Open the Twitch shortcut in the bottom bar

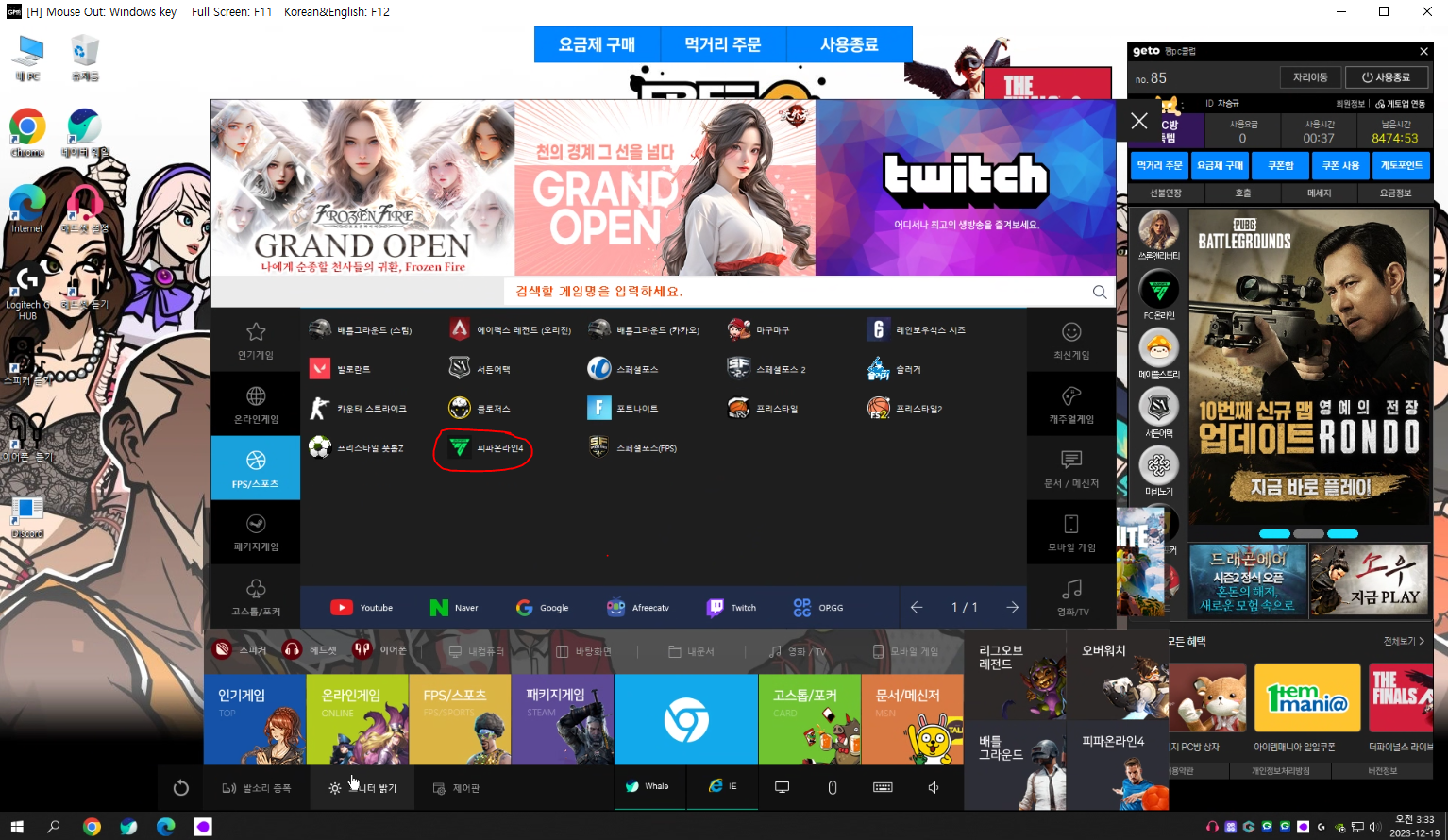click(x=732, y=608)
